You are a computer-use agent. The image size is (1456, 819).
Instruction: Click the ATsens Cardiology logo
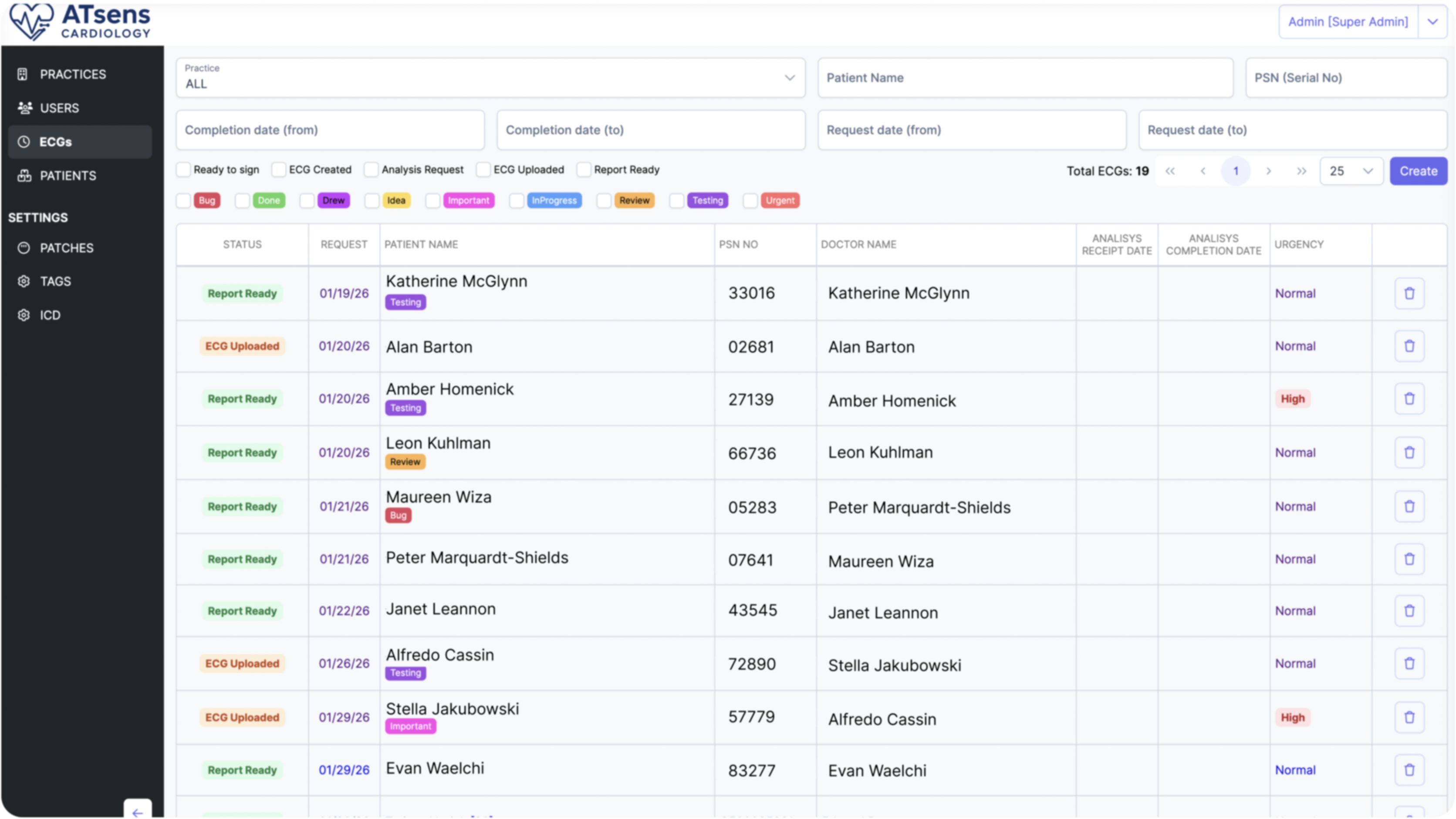coord(80,21)
